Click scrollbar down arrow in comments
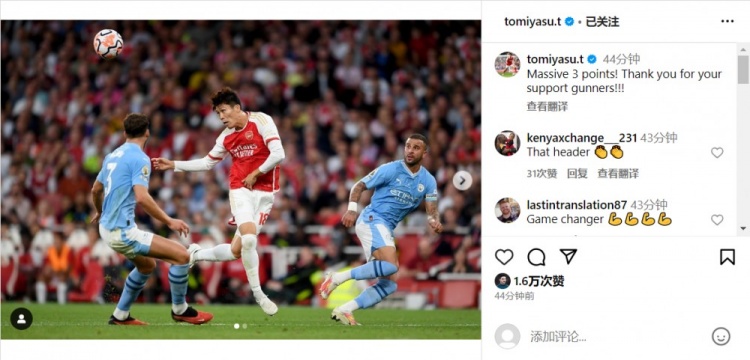The width and height of the screenshot is (750, 360). coord(743,229)
